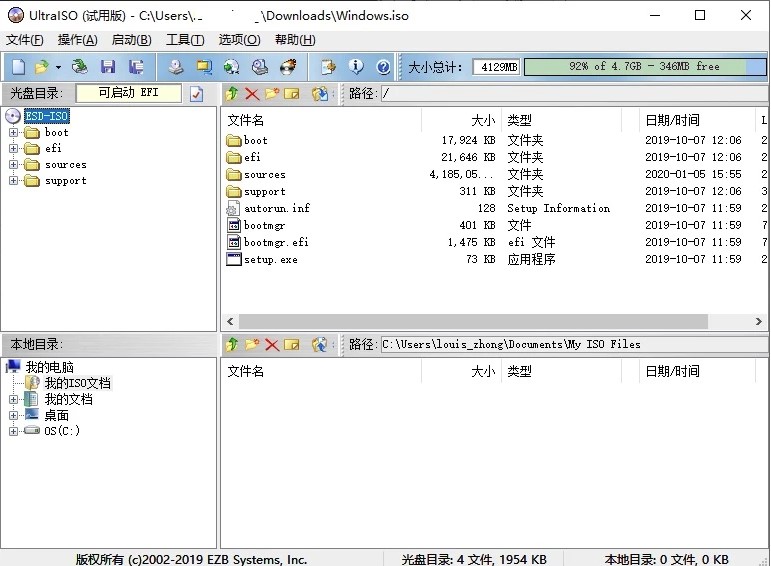
Task: Click the Save As double-floppy icon
Action: [136, 67]
